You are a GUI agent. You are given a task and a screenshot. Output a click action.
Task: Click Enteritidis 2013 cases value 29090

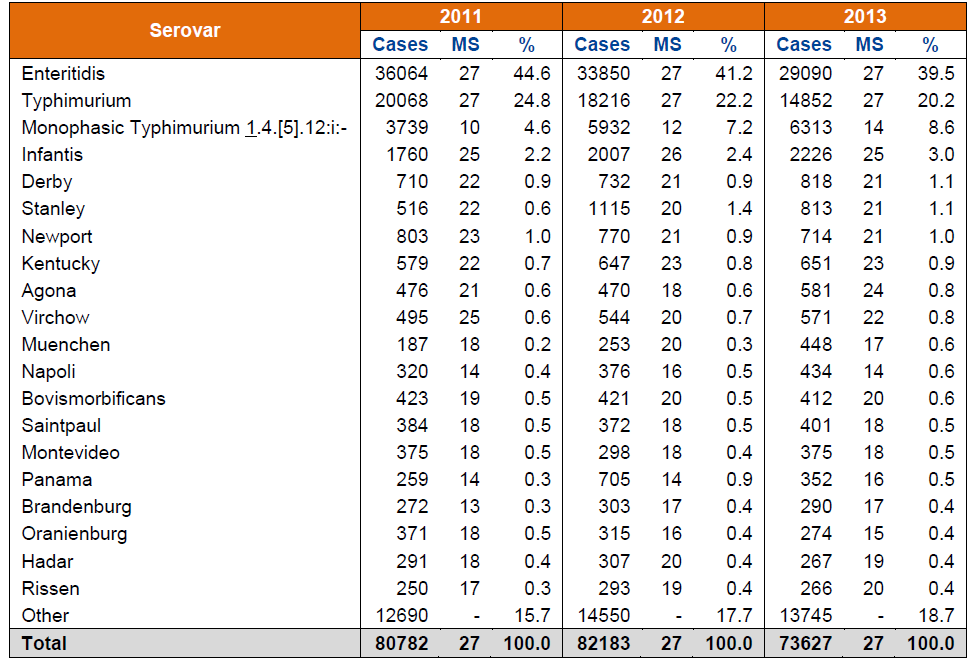[x=805, y=73]
